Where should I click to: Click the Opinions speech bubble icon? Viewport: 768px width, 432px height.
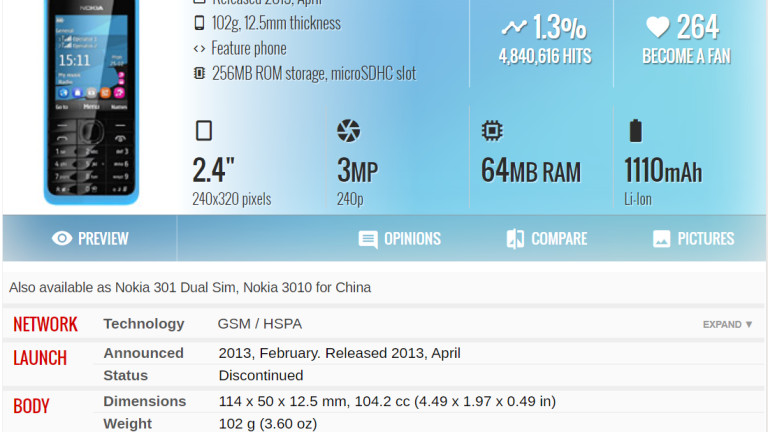368,239
